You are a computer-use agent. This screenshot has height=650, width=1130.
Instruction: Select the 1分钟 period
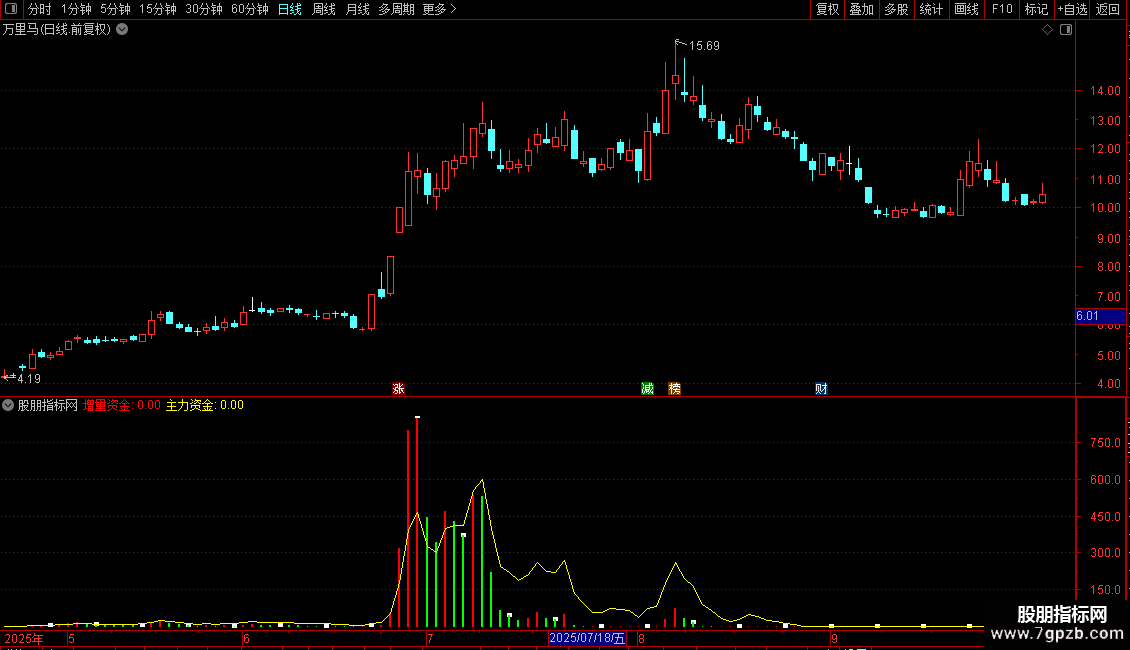(x=76, y=9)
